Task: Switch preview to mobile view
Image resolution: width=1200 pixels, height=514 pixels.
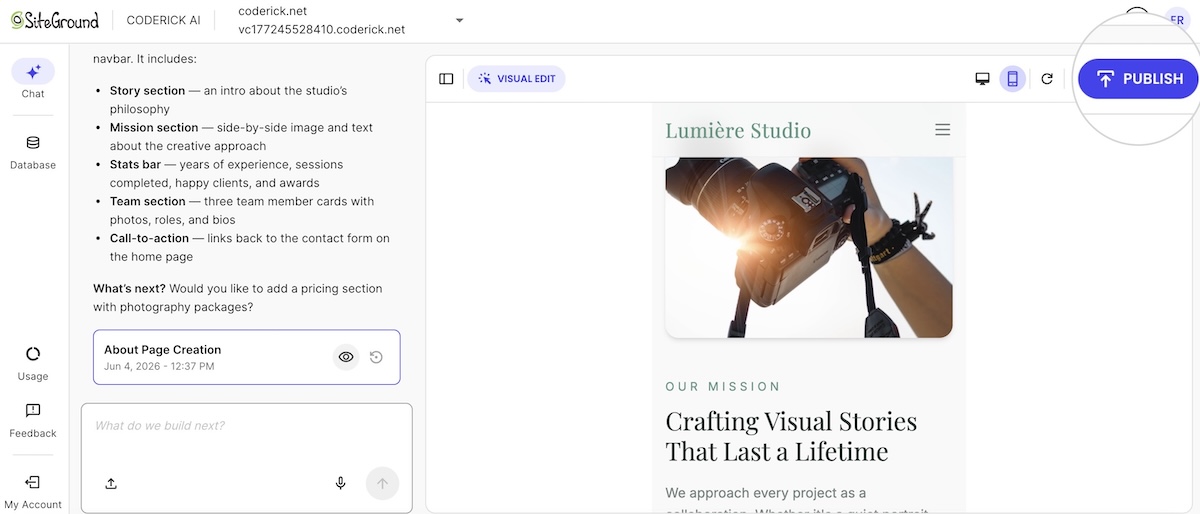Action: coord(1012,79)
